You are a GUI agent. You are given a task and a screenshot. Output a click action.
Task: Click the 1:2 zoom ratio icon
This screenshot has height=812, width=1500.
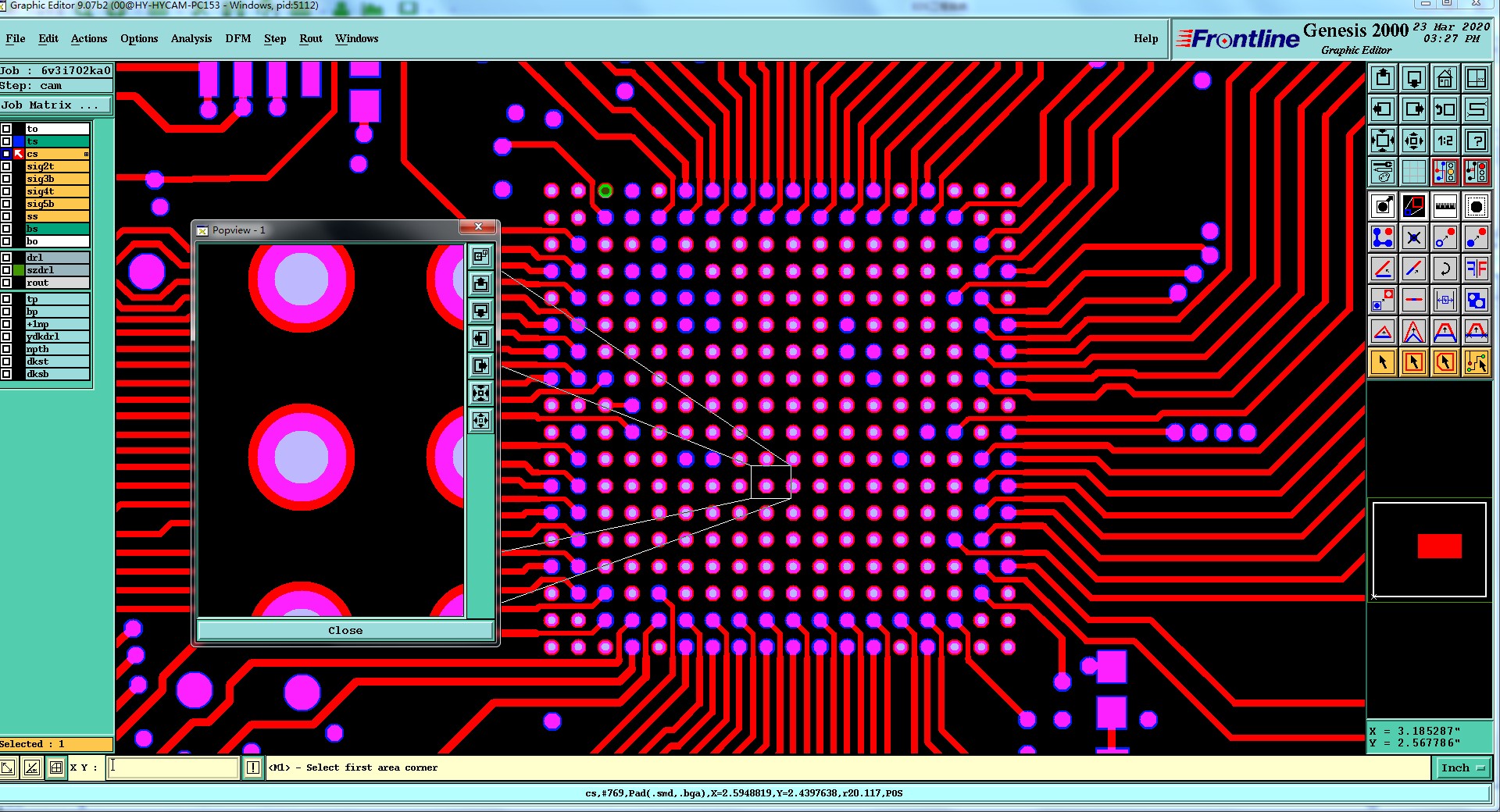pos(1445,141)
